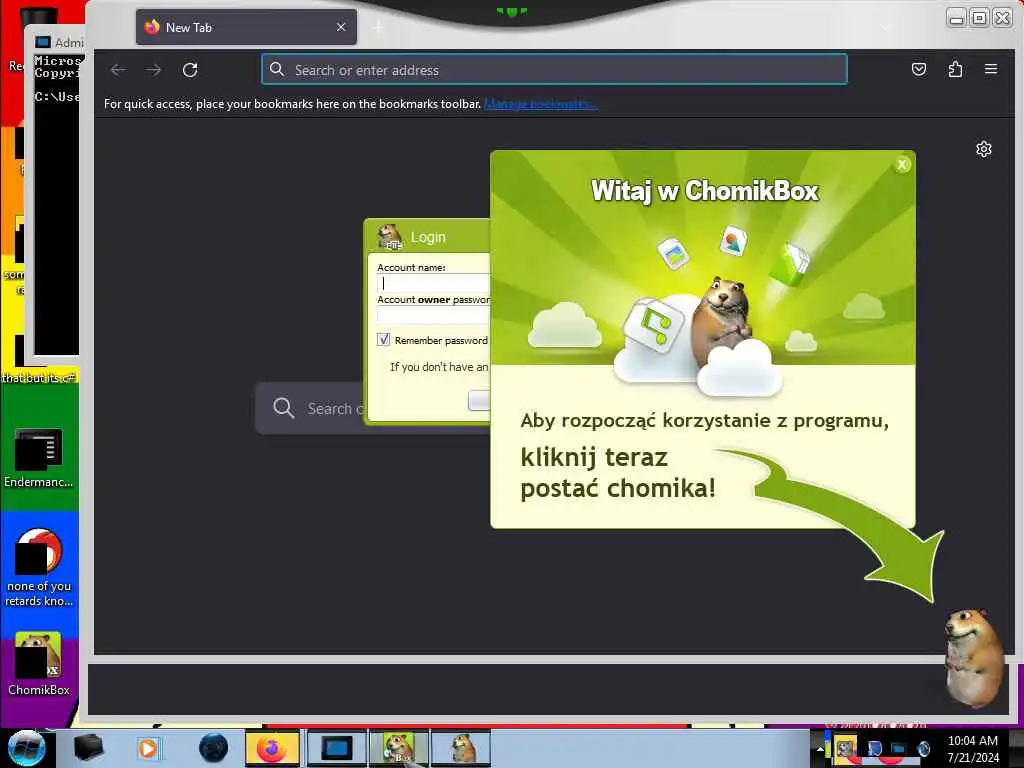
Task: Open the 'none of you retards kno...' desktop icon
Action: (x=39, y=568)
